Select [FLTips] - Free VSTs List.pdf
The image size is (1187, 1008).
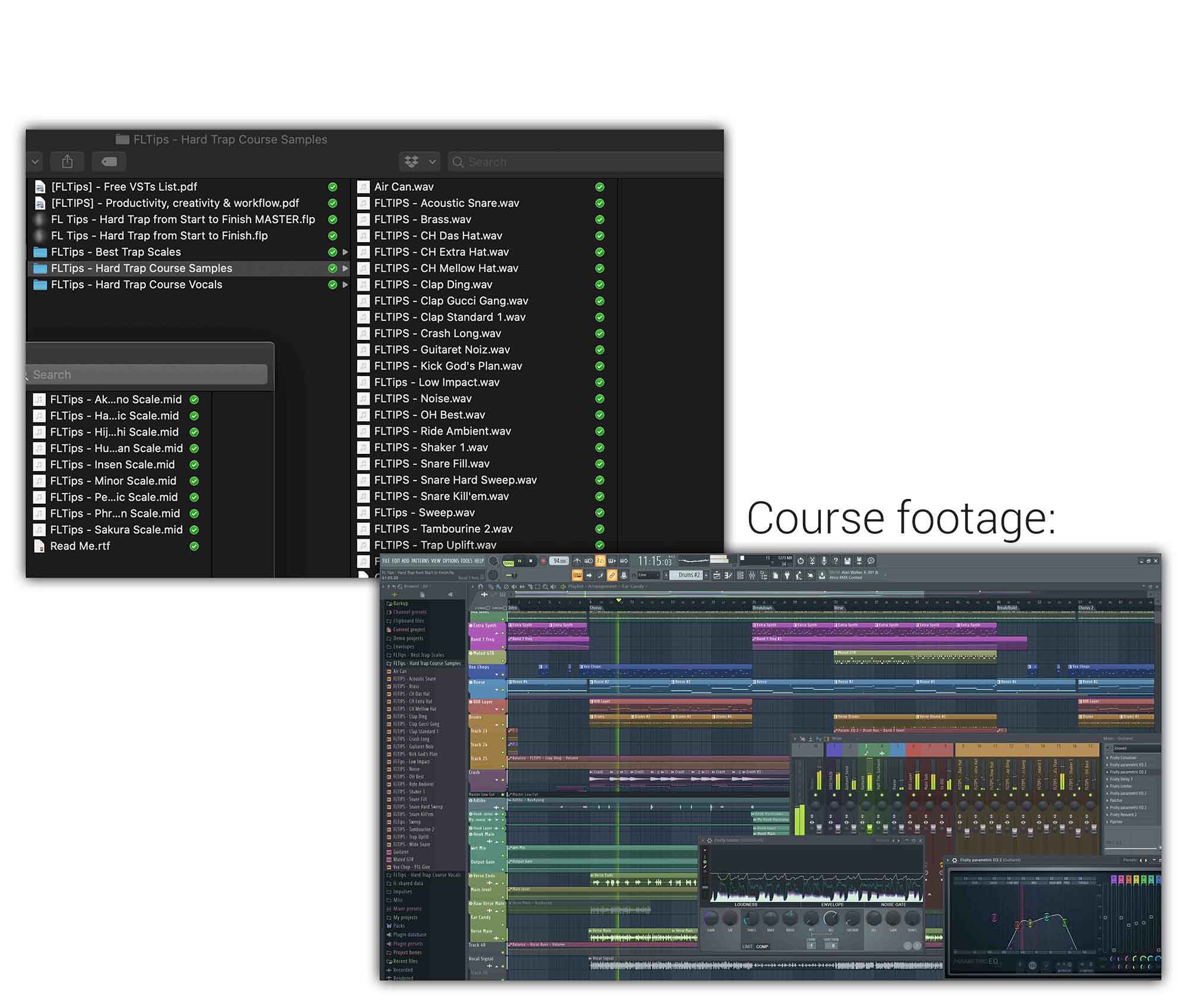coord(124,187)
